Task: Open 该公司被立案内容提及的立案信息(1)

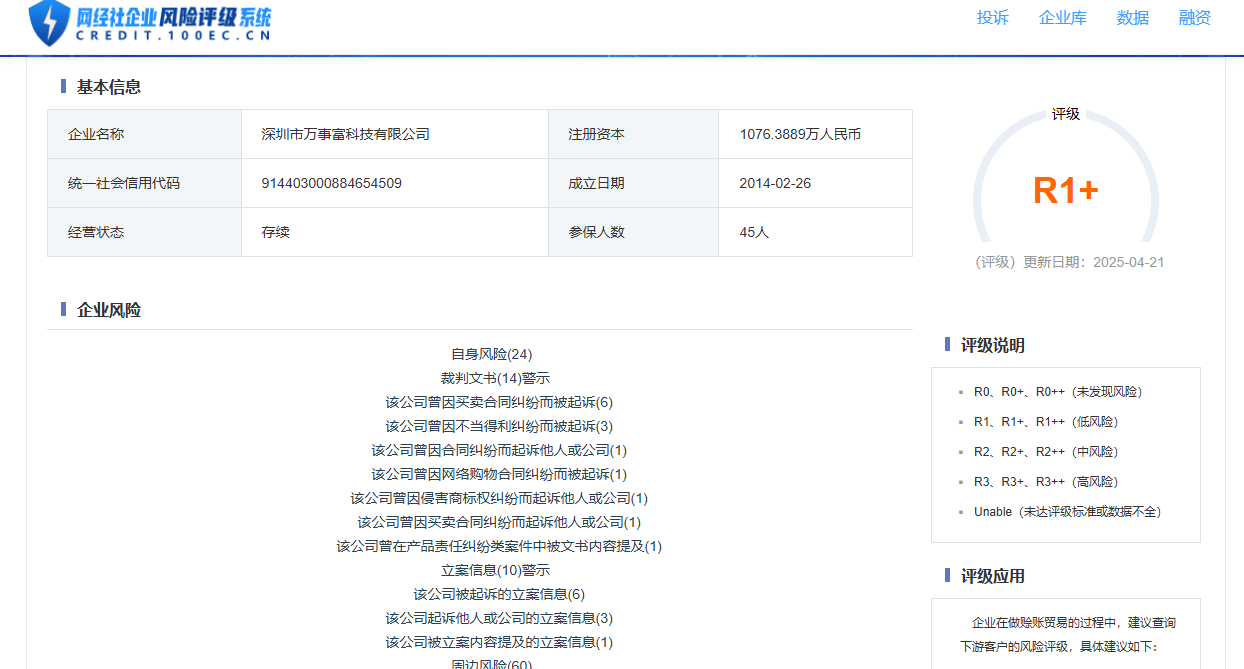Action: point(499,642)
